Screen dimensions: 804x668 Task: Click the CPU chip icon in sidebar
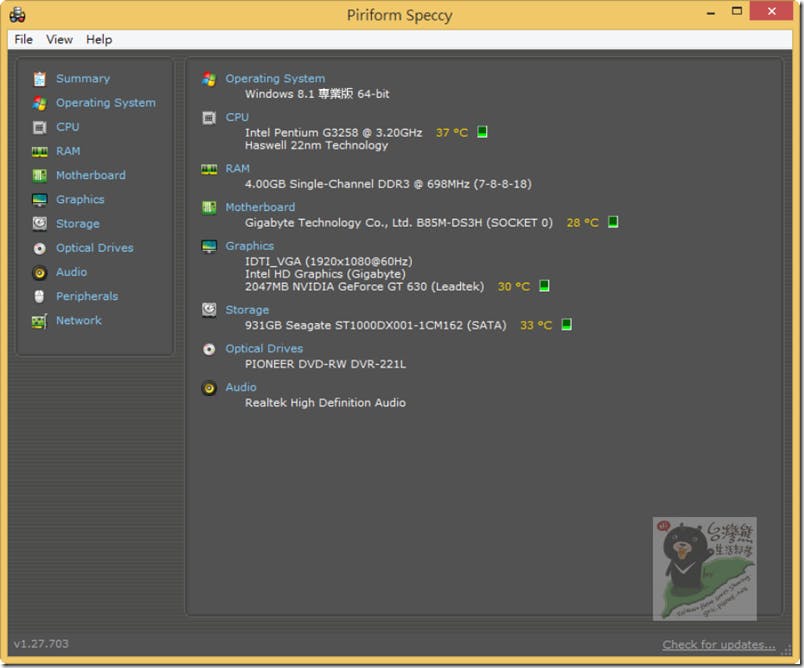[x=39, y=127]
